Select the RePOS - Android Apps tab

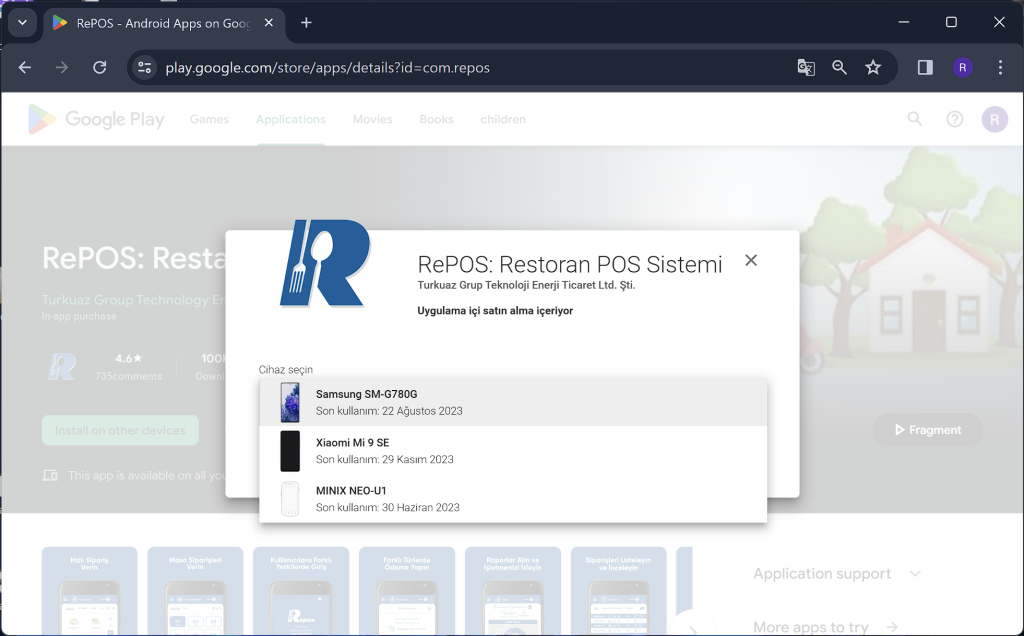coord(163,23)
